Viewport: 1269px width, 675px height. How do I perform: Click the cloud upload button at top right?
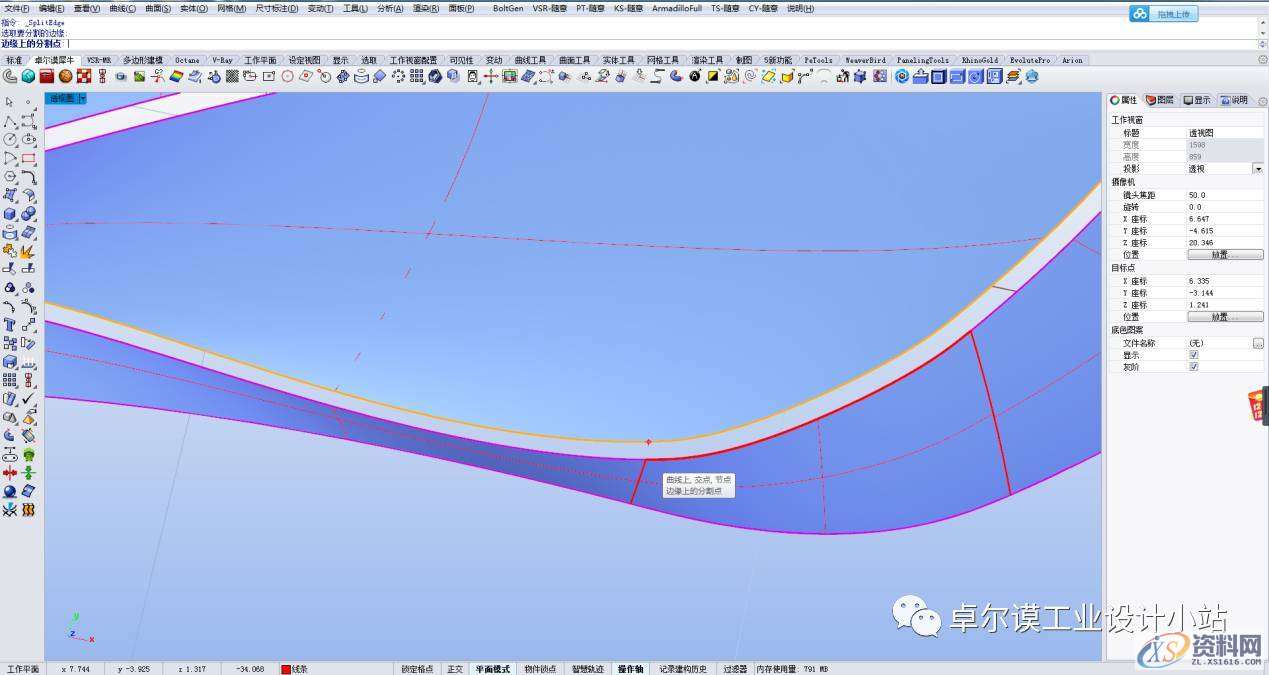coord(1163,14)
